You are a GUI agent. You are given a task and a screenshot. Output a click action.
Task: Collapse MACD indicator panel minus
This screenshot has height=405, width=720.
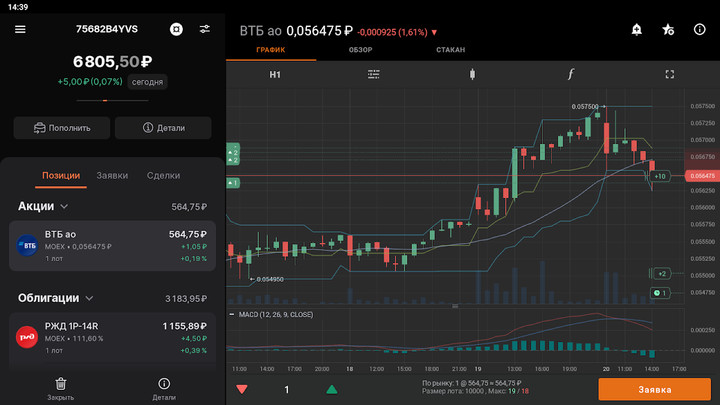pyautogui.click(x=232, y=315)
